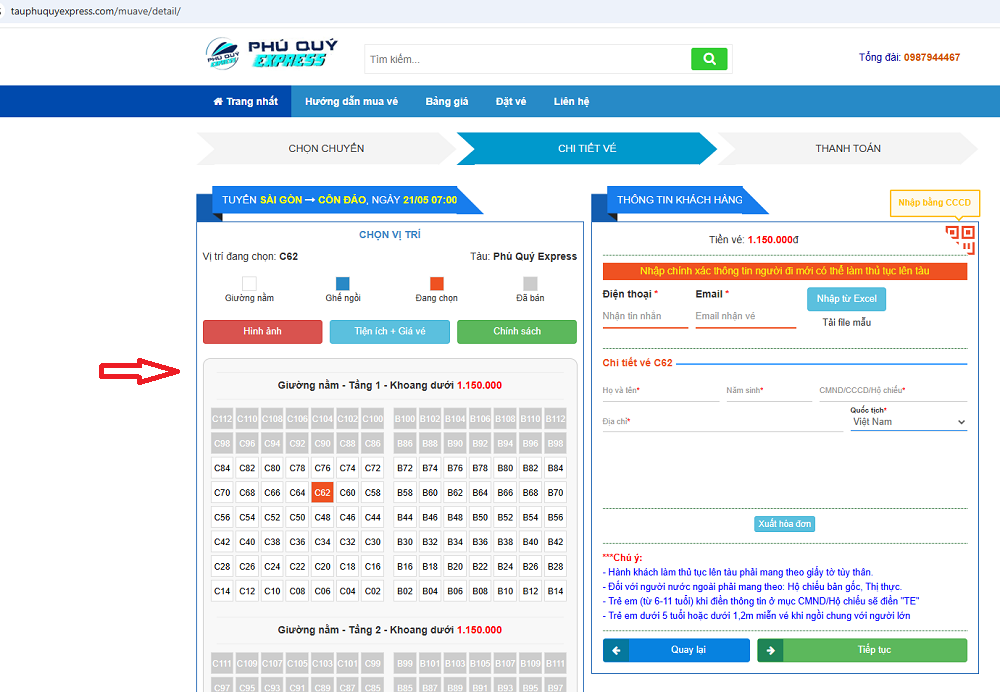This screenshot has height=692, width=1000.
Task: Select seat B22 on deck 1
Action: click(480, 566)
